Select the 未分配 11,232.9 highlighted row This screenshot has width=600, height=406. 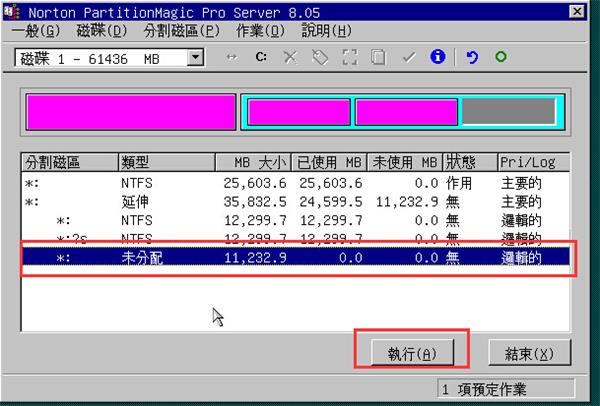[296, 257]
